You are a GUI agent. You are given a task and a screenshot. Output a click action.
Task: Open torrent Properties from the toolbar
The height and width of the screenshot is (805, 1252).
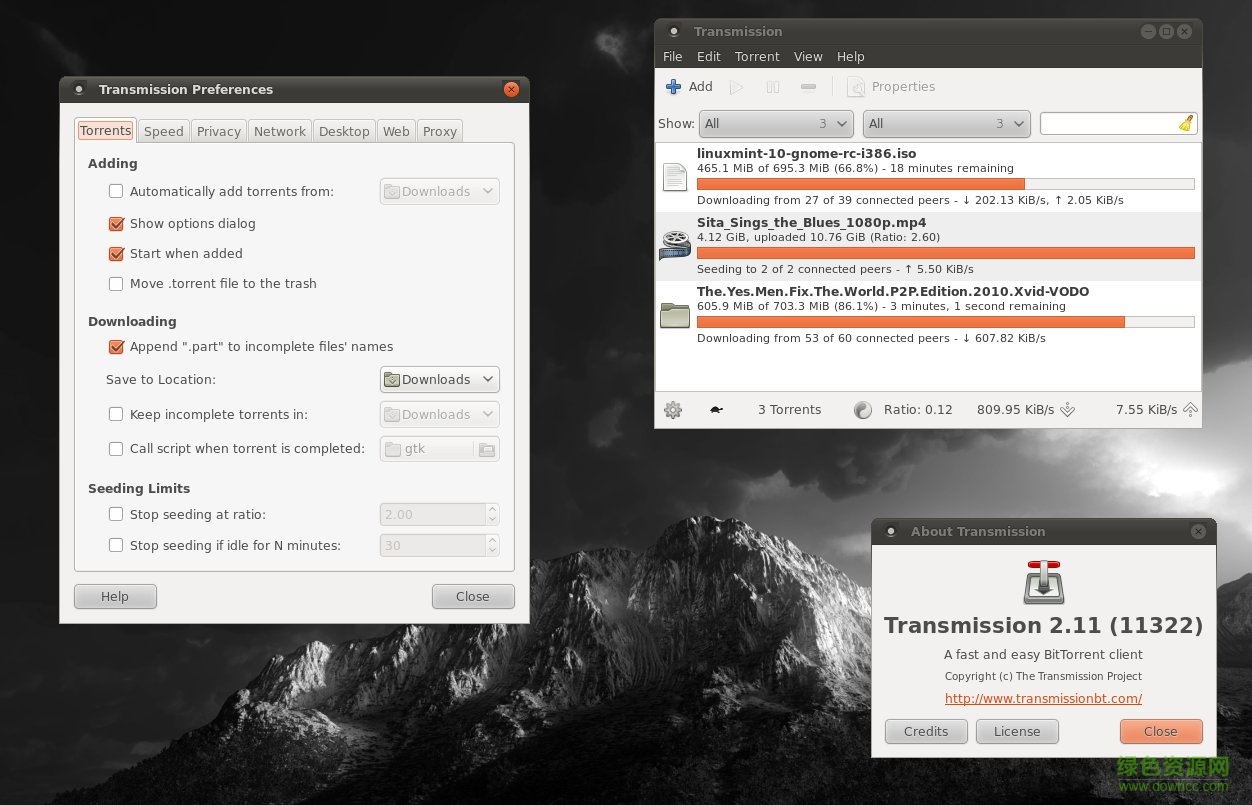click(891, 87)
